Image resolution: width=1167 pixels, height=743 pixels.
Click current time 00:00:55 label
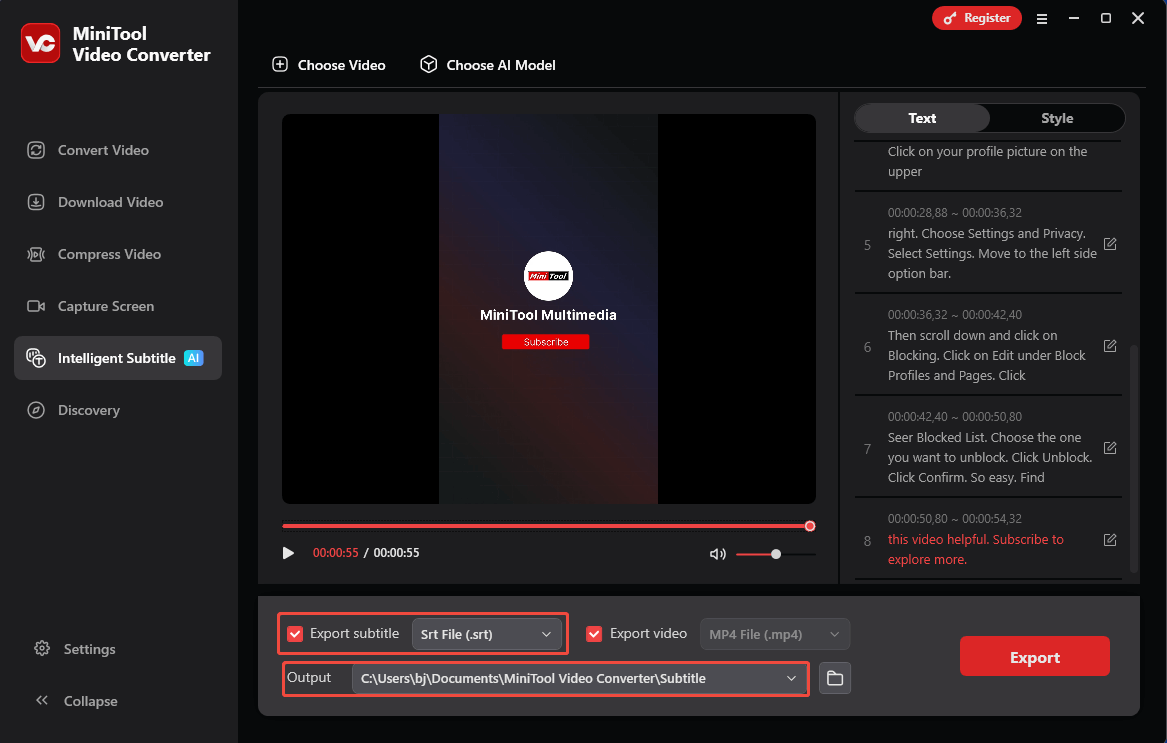pyautogui.click(x=336, y=553)
